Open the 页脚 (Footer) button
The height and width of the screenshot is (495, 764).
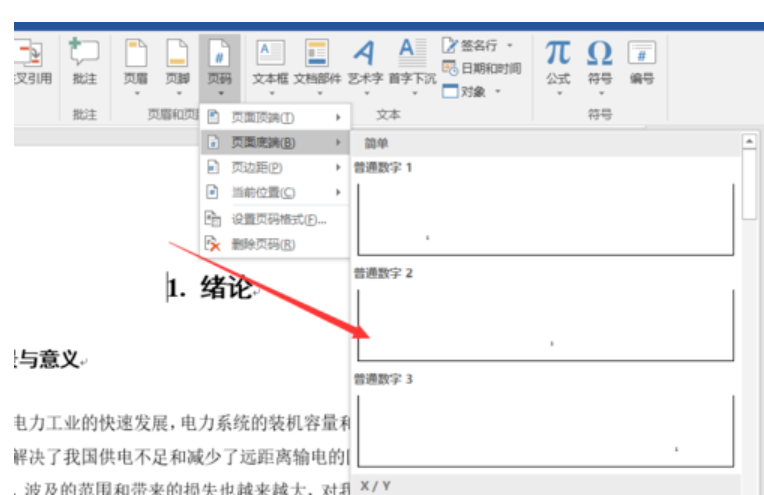click(177, 62)
